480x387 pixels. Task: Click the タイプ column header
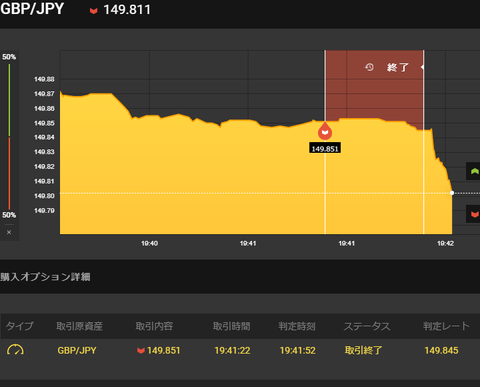[20, 326]
